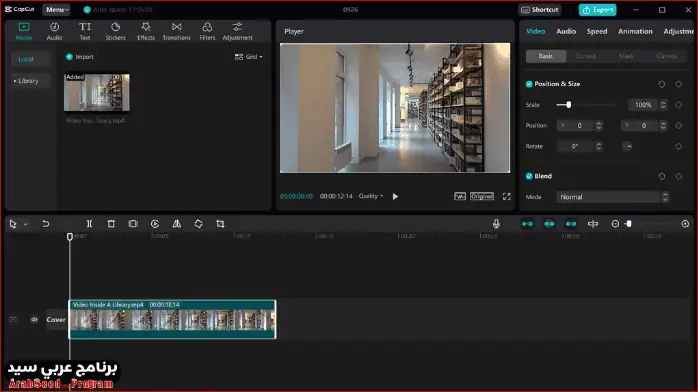Toggle main track magnet

[527, 224]
